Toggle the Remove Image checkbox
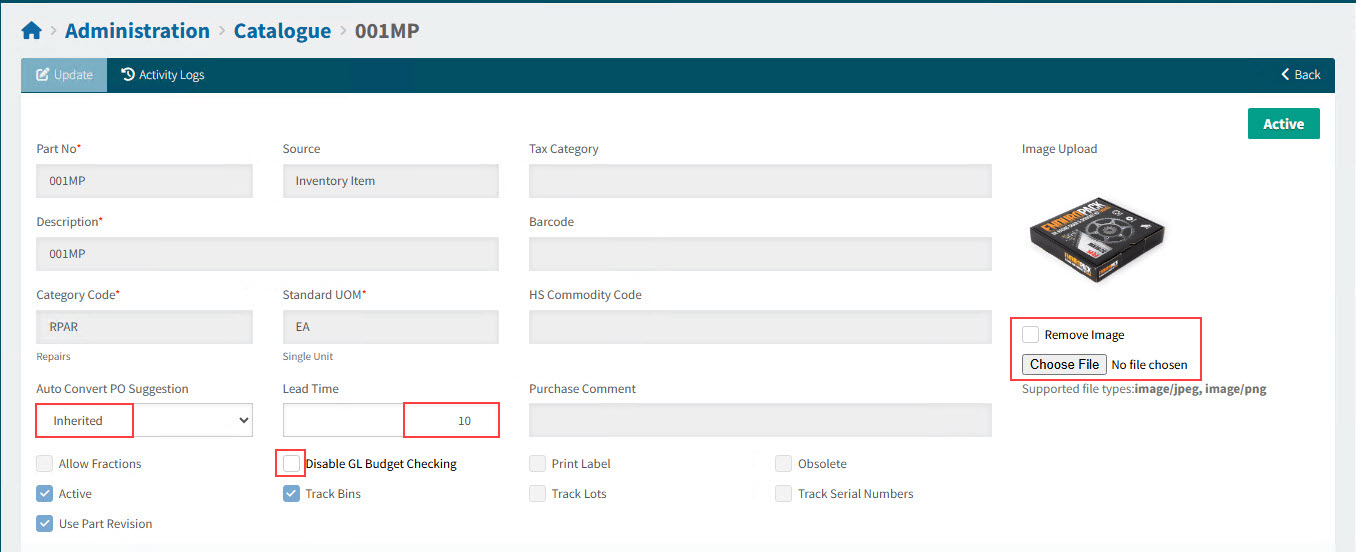The image size is (1356, 552). click(1031, 335)
